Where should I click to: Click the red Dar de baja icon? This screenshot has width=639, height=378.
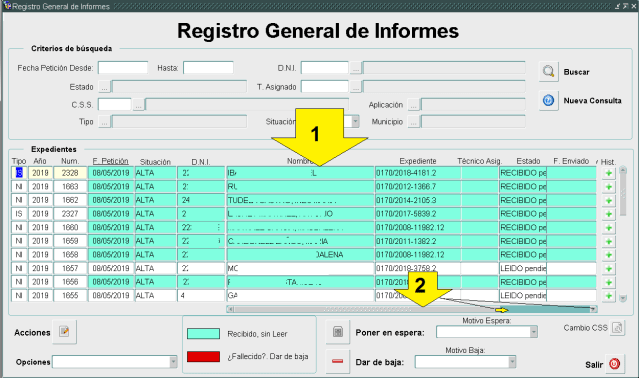tap(338, 361)
